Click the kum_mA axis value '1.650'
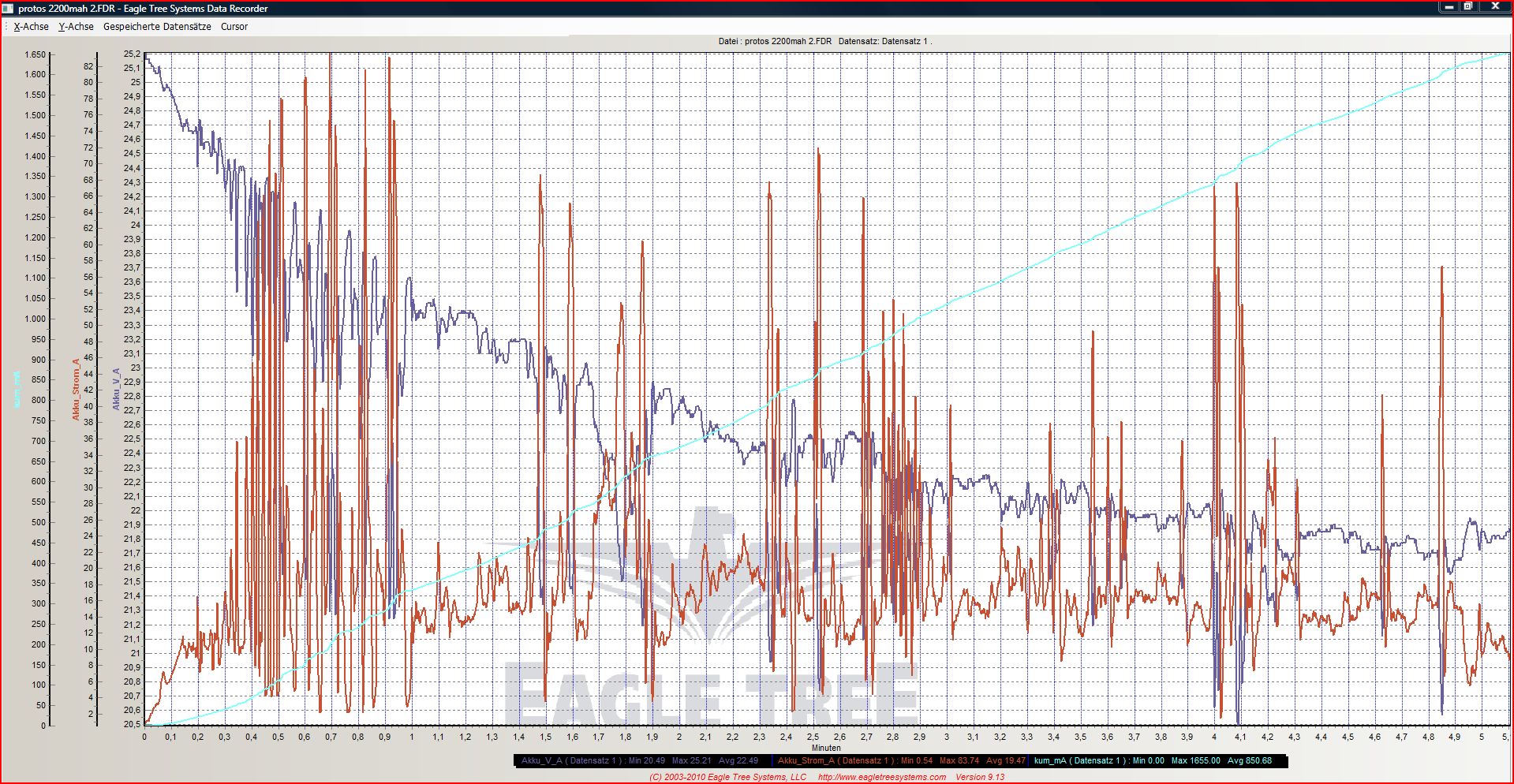Screen dimensions: 1514x784 click(36, 54)
